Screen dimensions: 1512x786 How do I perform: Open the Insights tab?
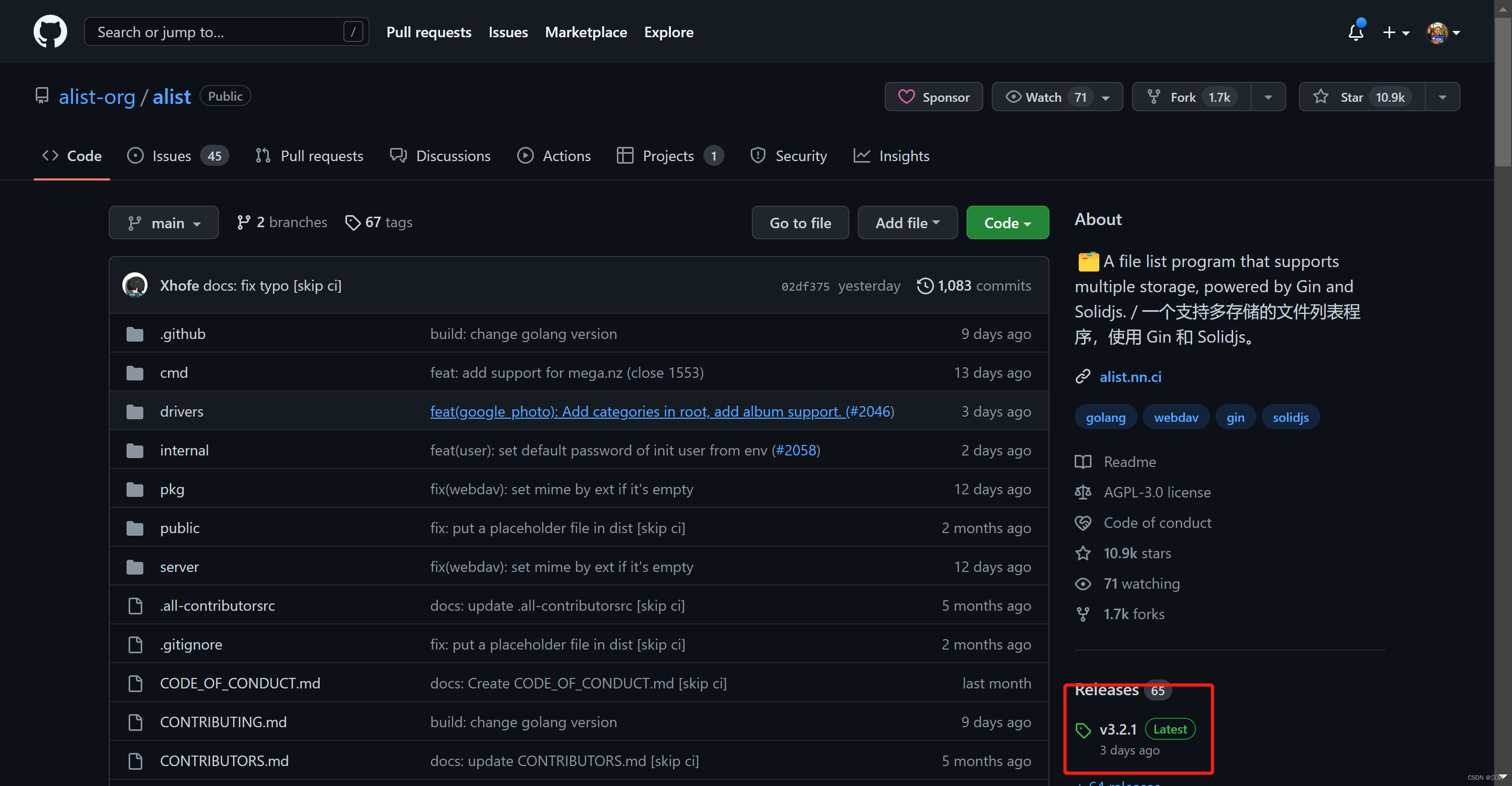pos(891,155)
